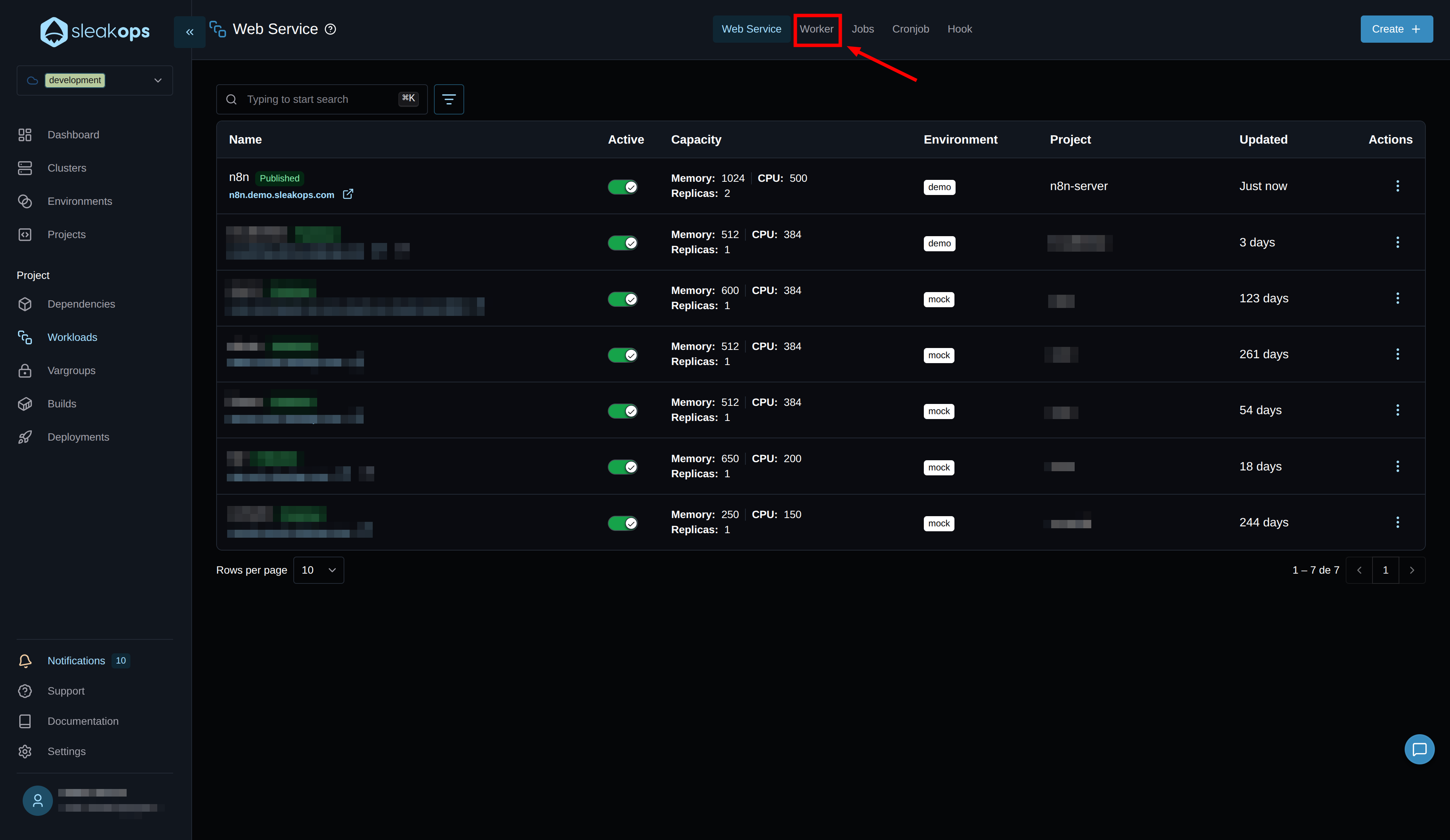Switch to the Cronjob tab

click(910, 29)
